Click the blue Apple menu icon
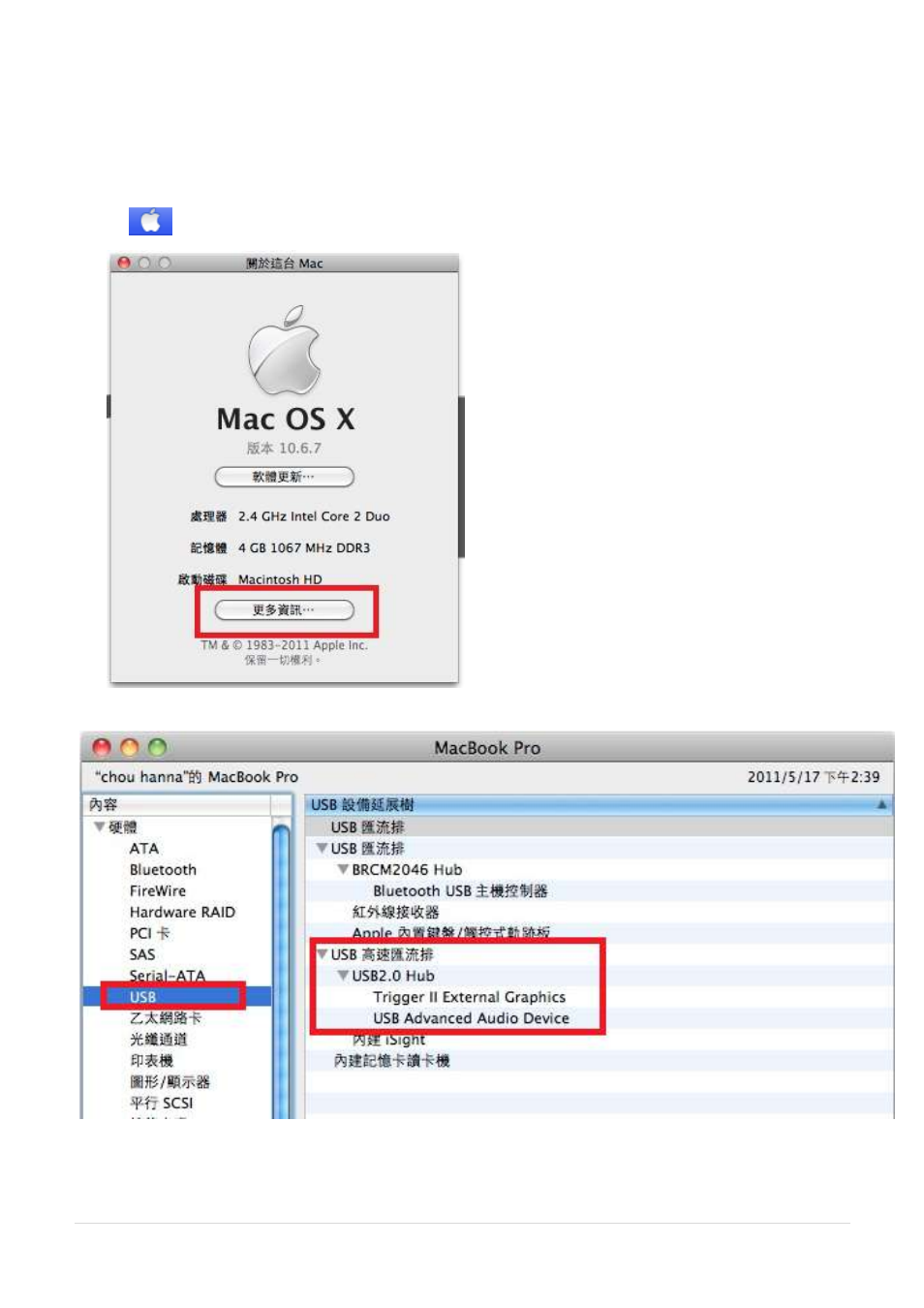924x1308 pixels. [x=150, y=221]
